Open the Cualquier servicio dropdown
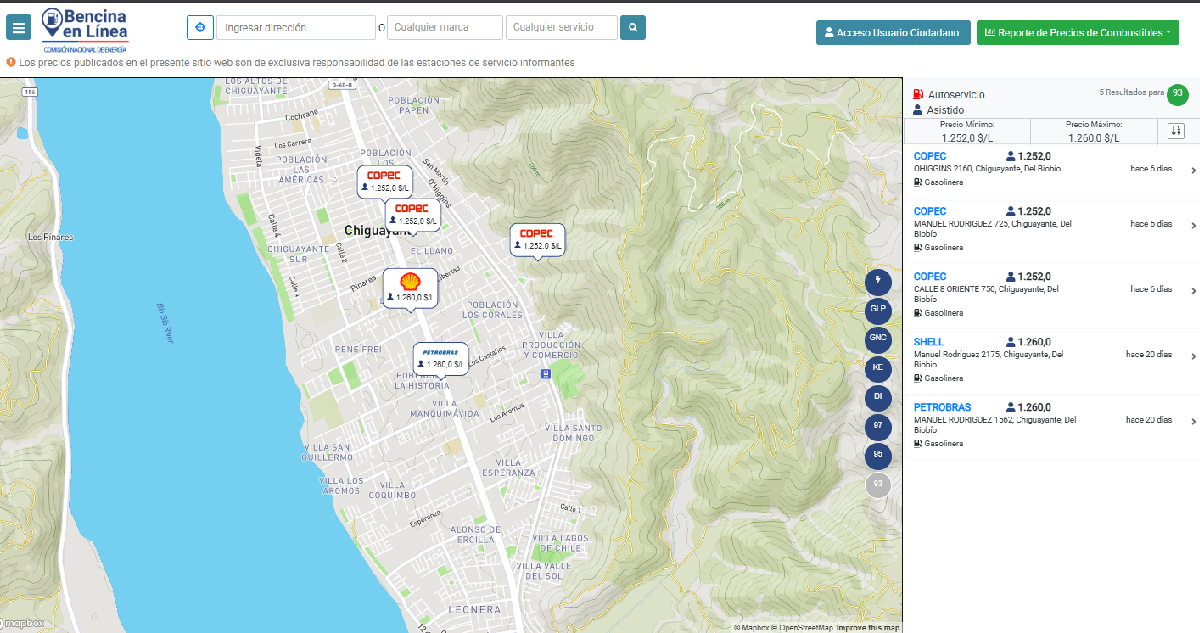The width and height of the screenshot is (1200, 633). click(x=561, y=27)
